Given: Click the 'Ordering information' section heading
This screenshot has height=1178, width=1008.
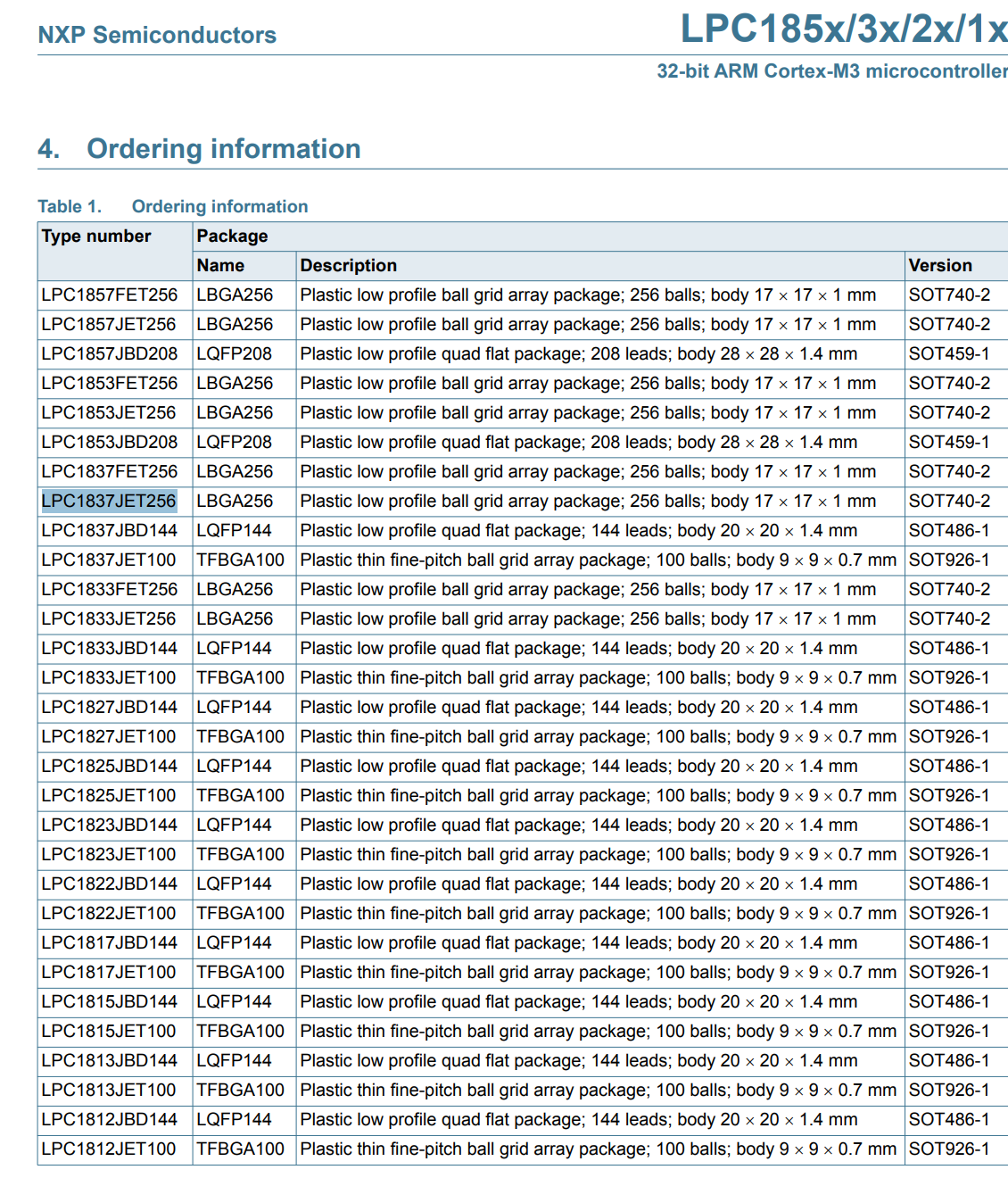Looking at the screenshot, I should pos(224,148).
